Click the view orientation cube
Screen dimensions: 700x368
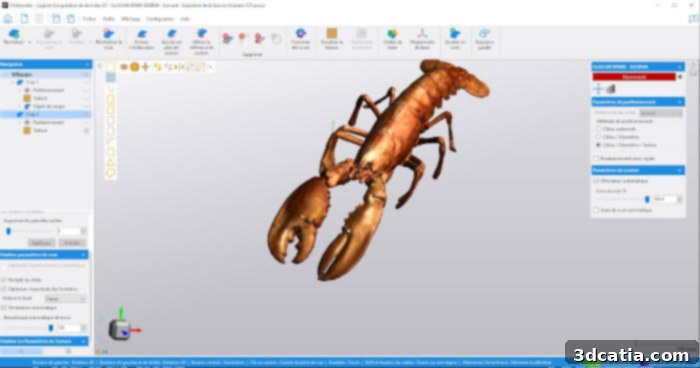(119, 330)
